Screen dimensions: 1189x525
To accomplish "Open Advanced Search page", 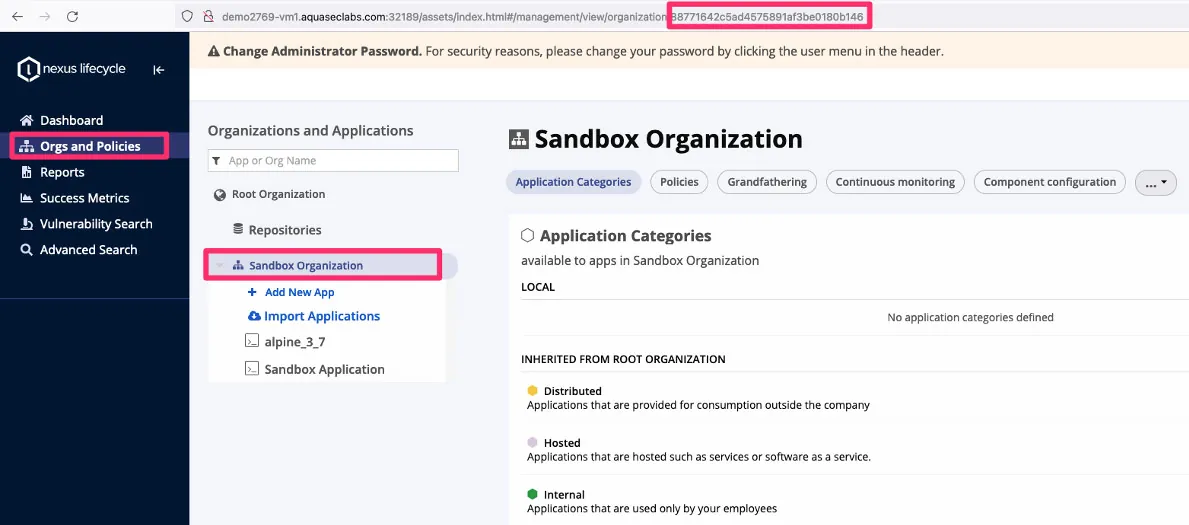I will [89, 250].
